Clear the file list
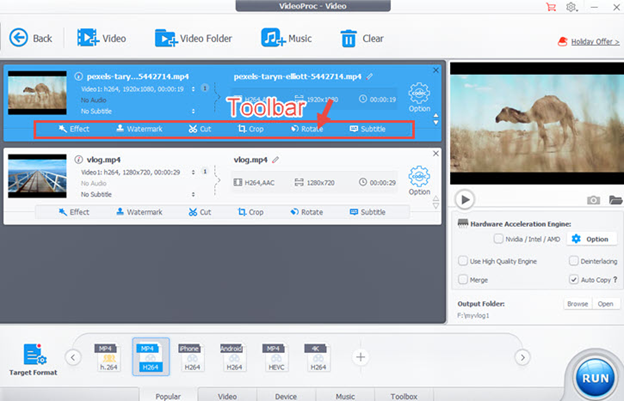This screenshot has width=624, height=402. click(x=362, y=39)
